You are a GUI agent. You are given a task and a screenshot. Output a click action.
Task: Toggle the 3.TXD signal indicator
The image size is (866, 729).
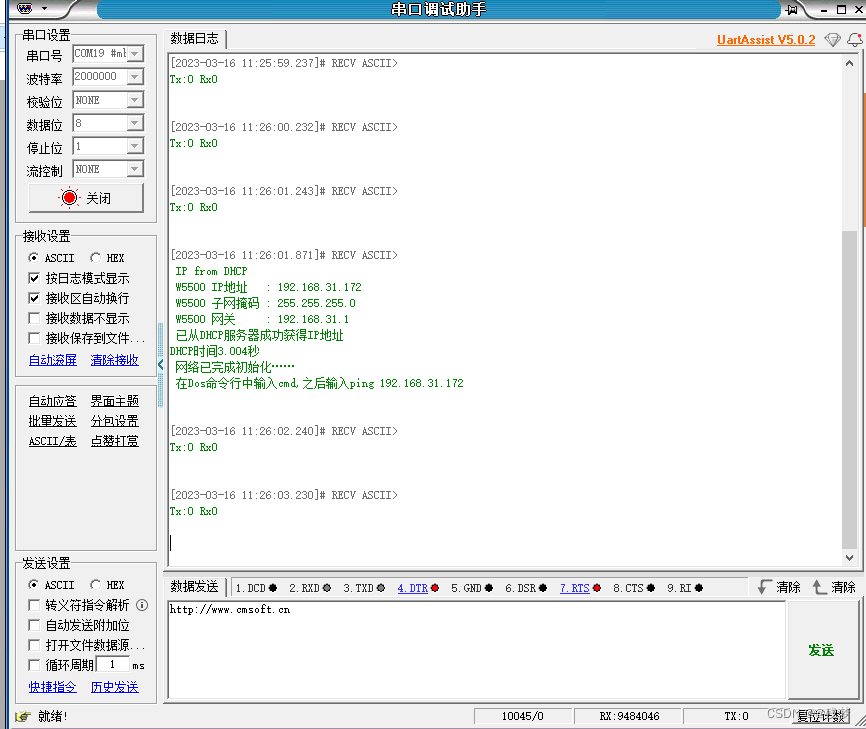tap(381, 588)
